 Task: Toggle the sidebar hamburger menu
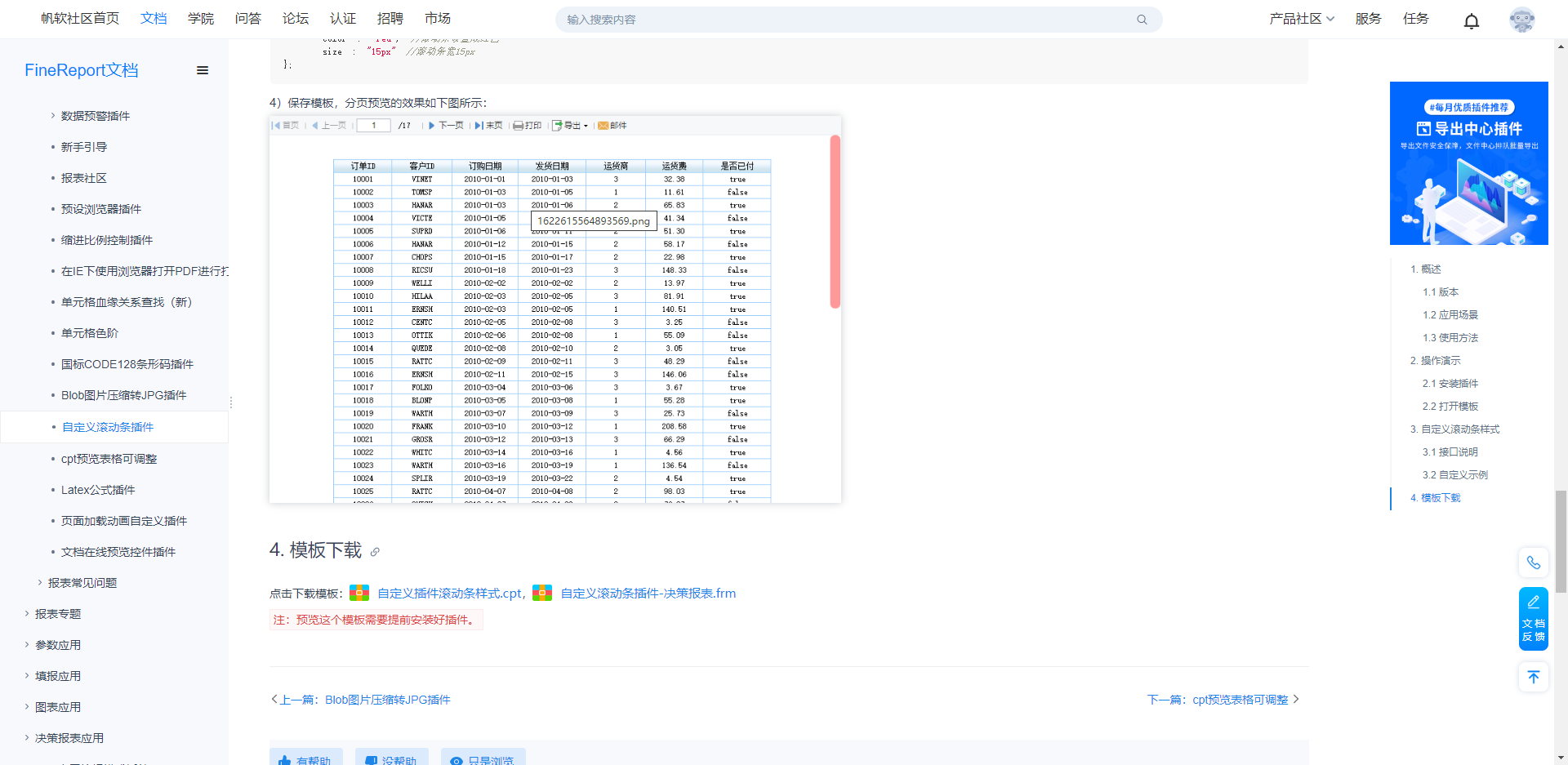(203, 70)
